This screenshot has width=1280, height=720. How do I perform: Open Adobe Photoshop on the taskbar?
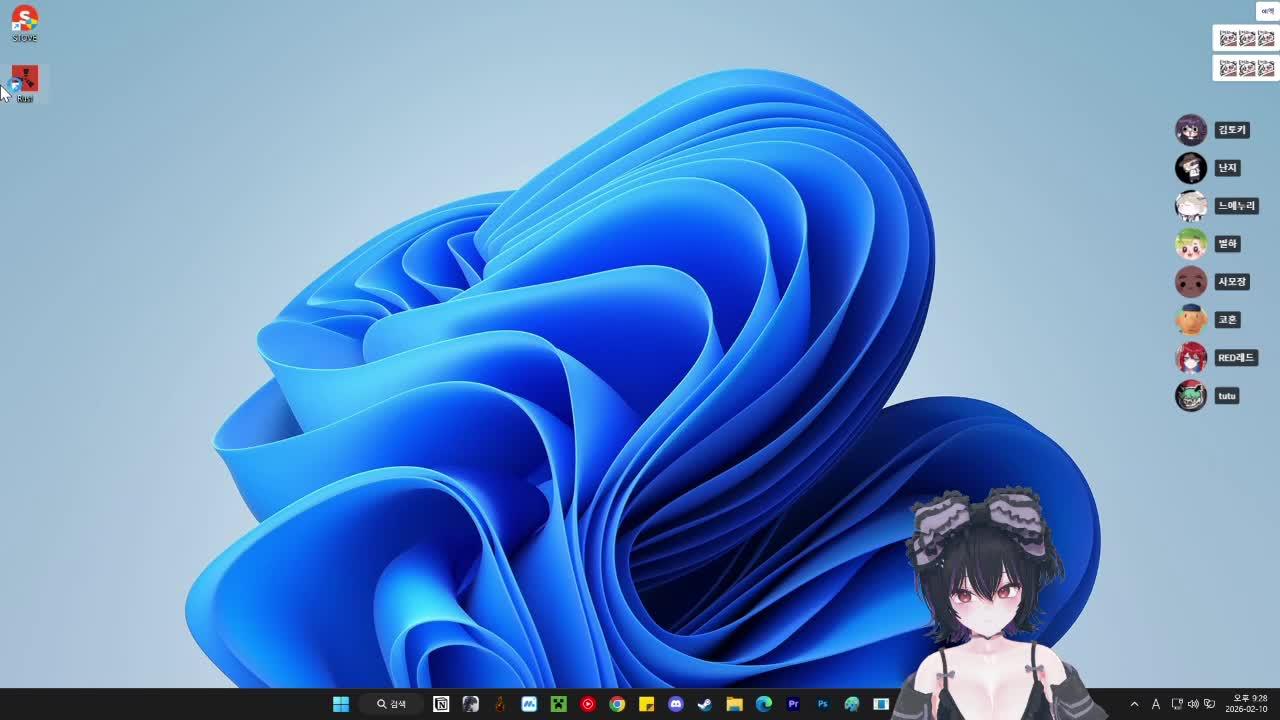click(x=821, y=703)
